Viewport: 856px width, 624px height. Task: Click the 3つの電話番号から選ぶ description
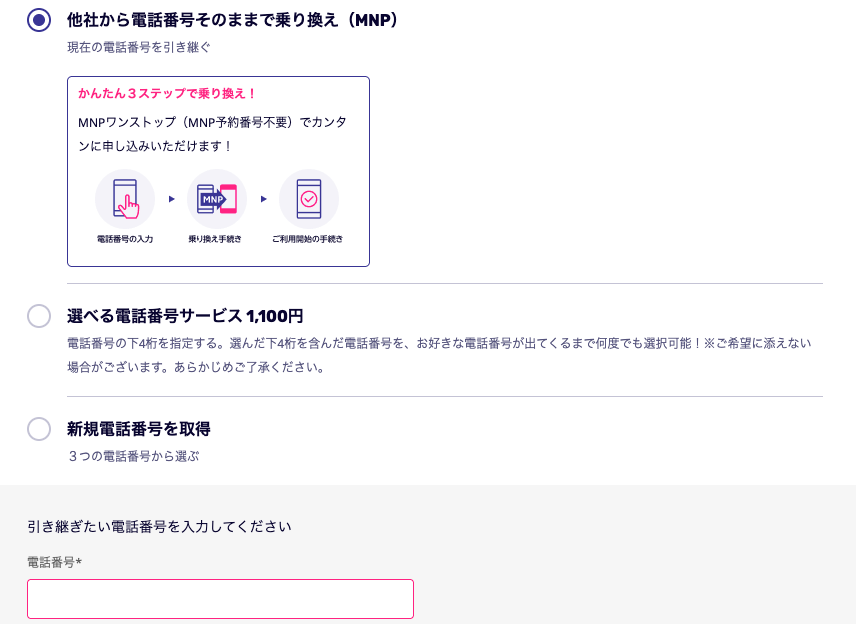[x=133, y=456]
